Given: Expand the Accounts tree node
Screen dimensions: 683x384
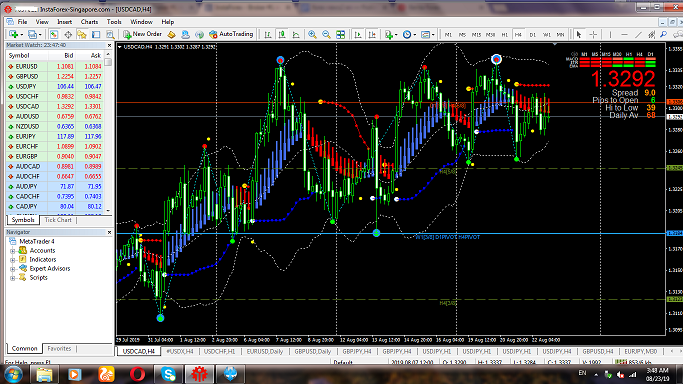Looking at the screenshot, I should [13, 251].
